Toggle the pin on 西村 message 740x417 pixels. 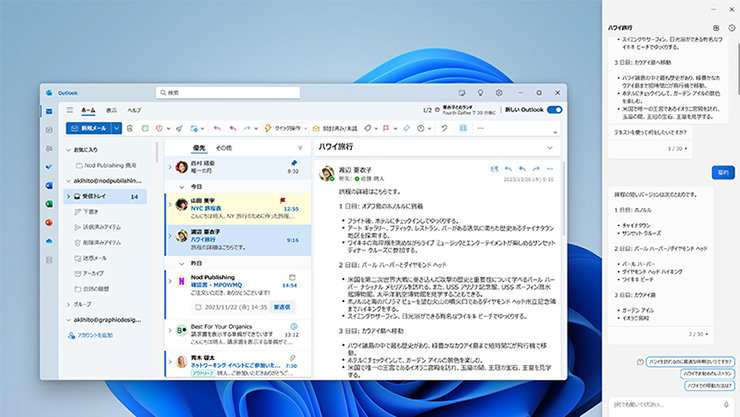(x=294, y=163)
